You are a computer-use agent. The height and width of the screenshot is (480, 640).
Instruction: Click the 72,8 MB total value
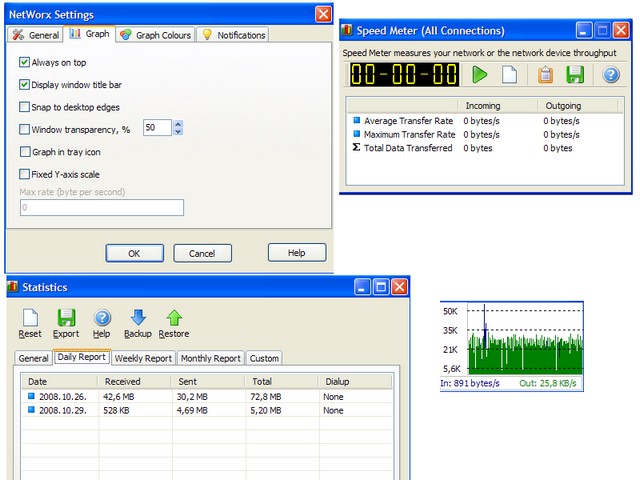click(x=266, y=396)
